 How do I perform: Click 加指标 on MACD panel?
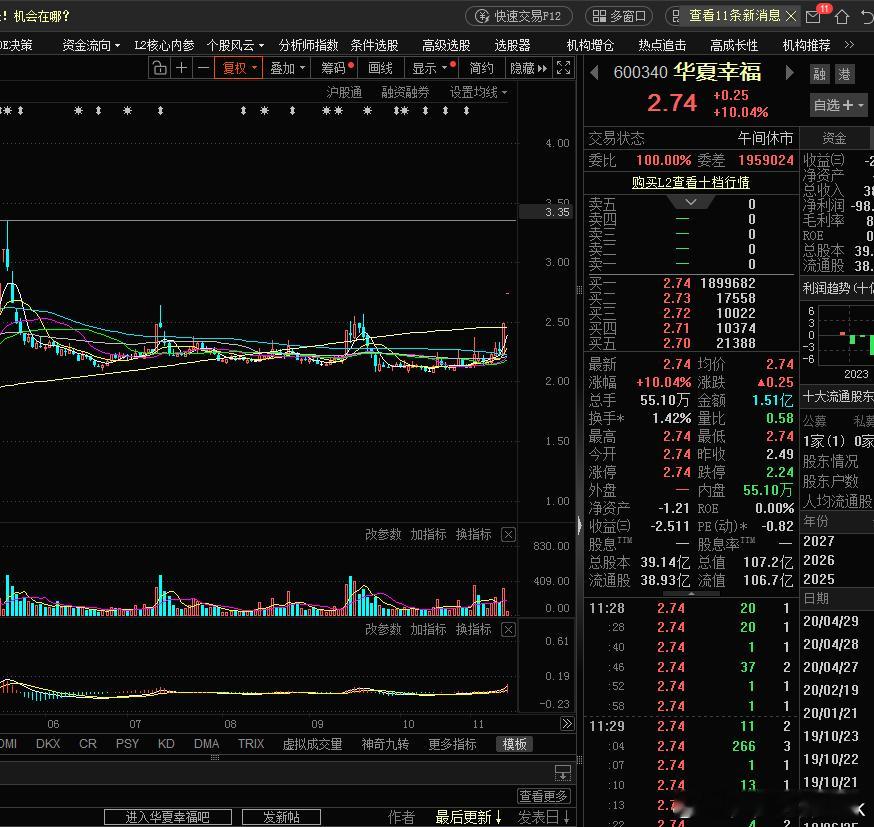click(428, 629)
